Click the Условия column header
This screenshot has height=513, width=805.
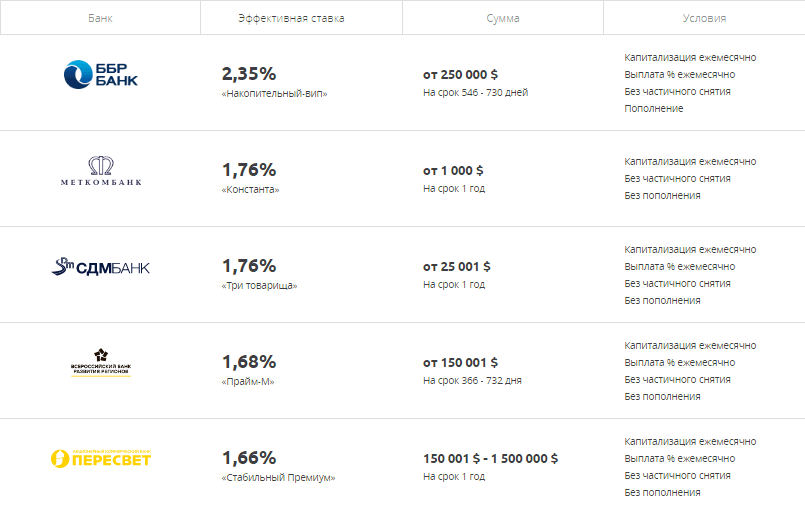[704, 18]
